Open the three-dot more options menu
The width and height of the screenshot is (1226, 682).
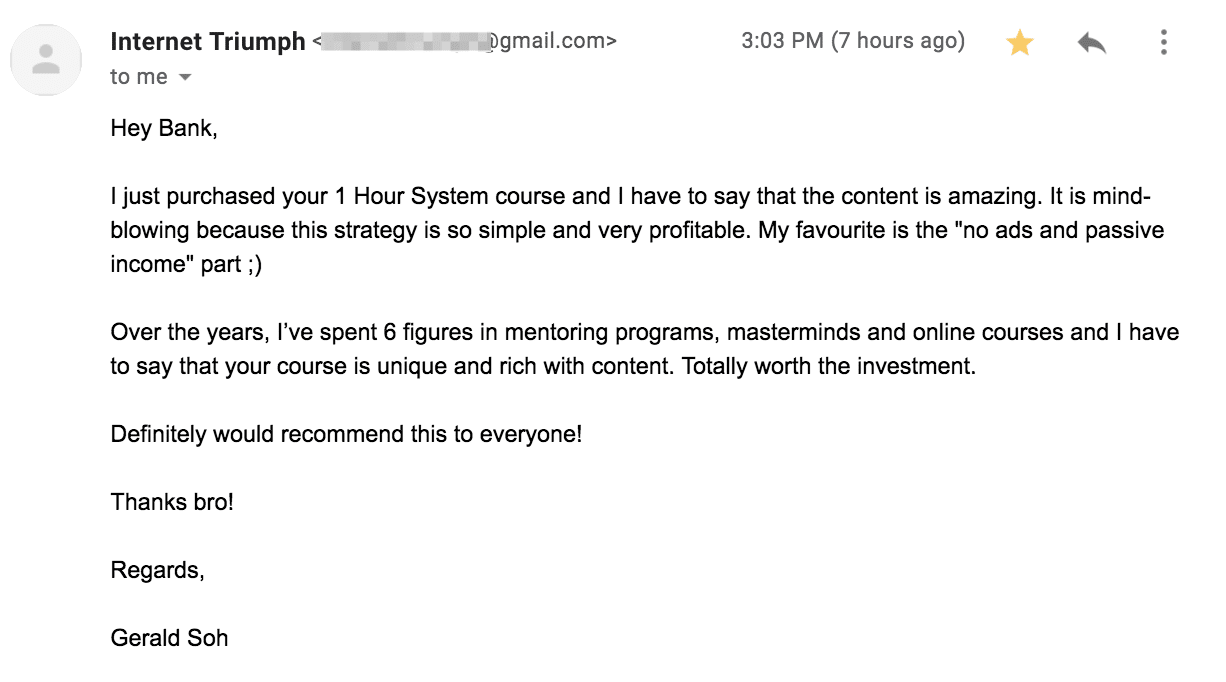1163,42
